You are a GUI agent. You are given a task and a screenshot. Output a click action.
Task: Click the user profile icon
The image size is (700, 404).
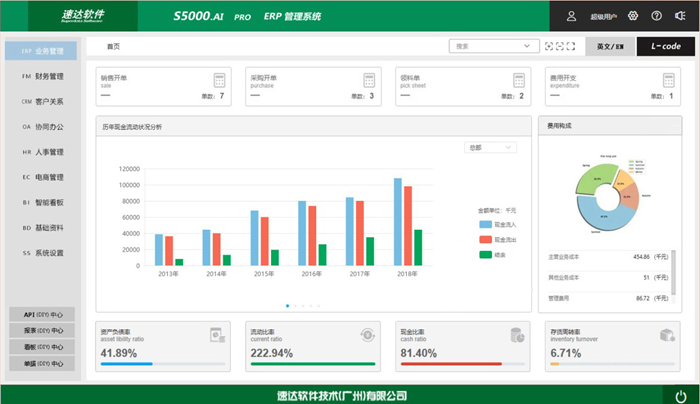coord(571,16)
